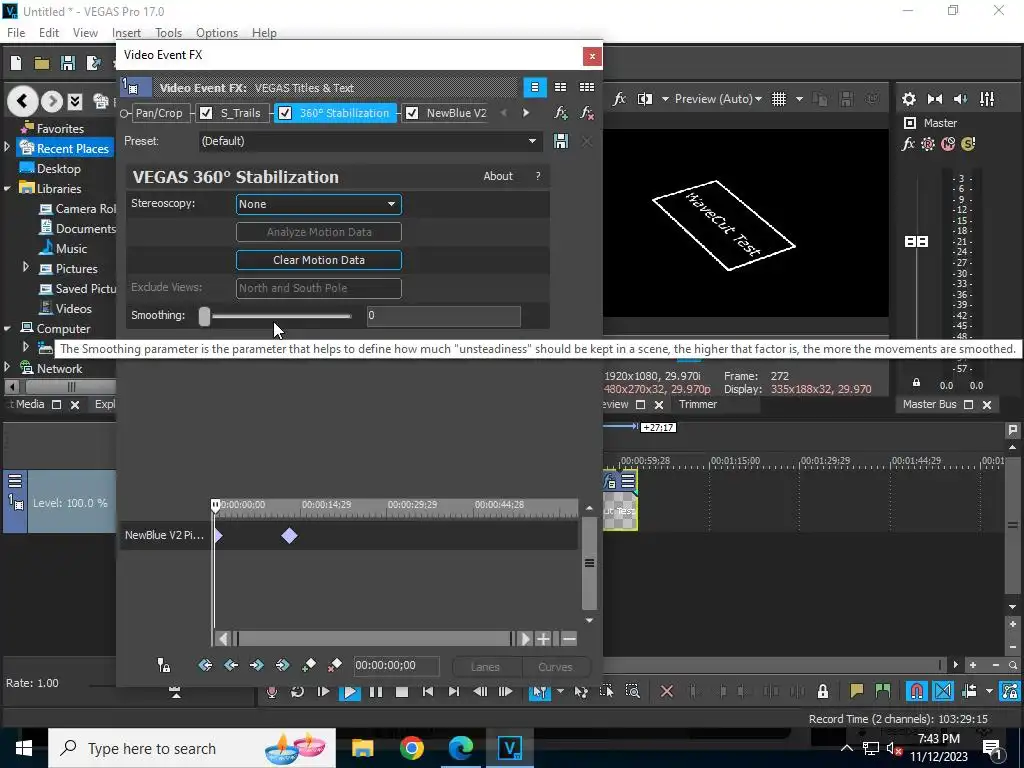Click the Insert Region green flags icon

point(882,691)
